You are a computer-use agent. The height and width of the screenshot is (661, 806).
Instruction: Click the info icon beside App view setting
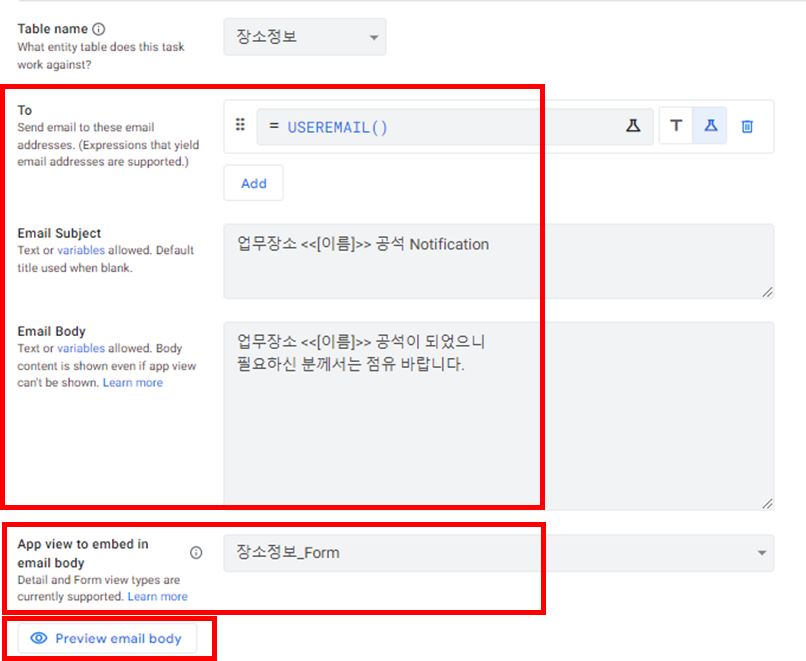(196, 551)
